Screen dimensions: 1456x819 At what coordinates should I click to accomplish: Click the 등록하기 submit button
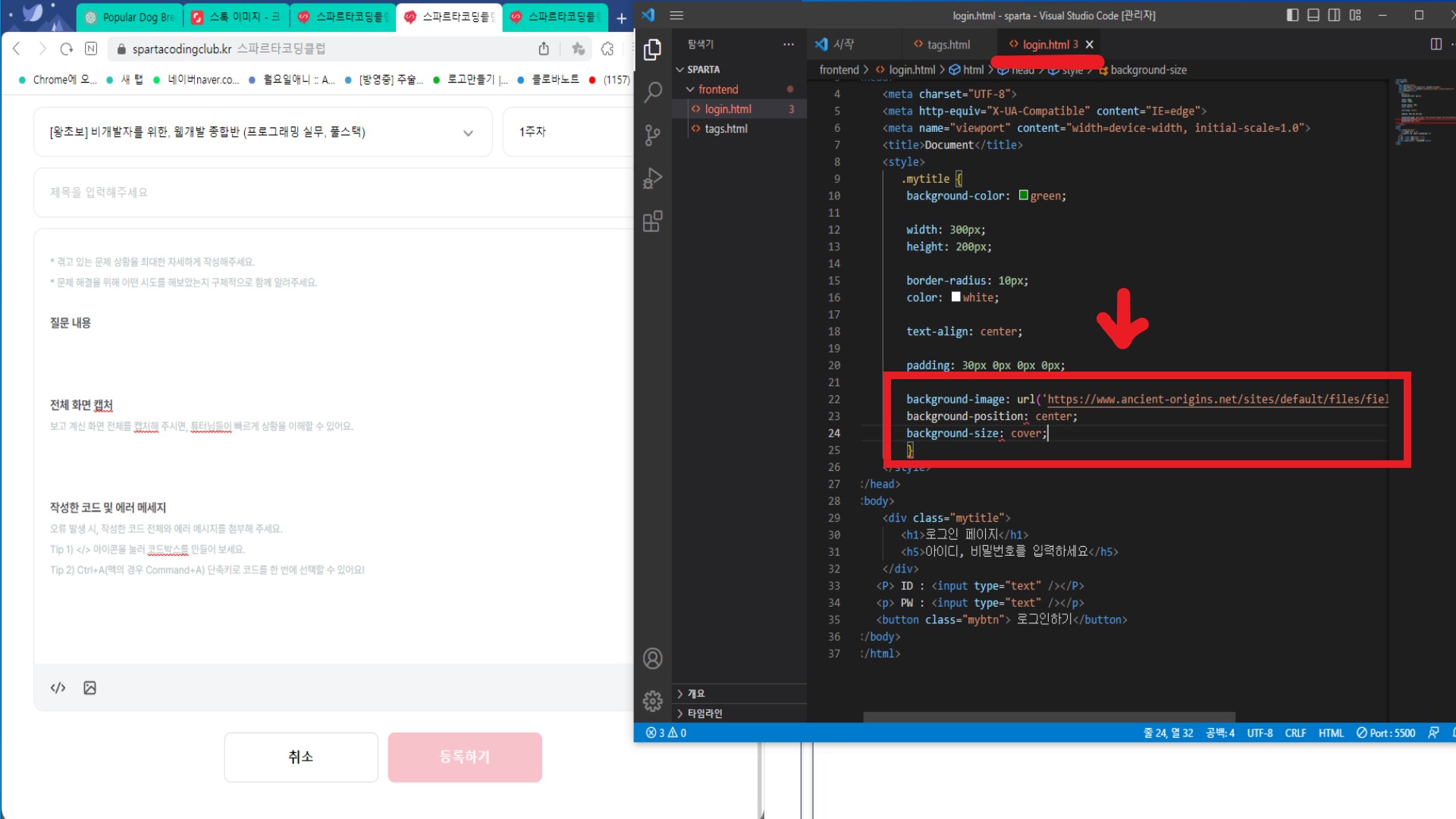pos(465,757)
